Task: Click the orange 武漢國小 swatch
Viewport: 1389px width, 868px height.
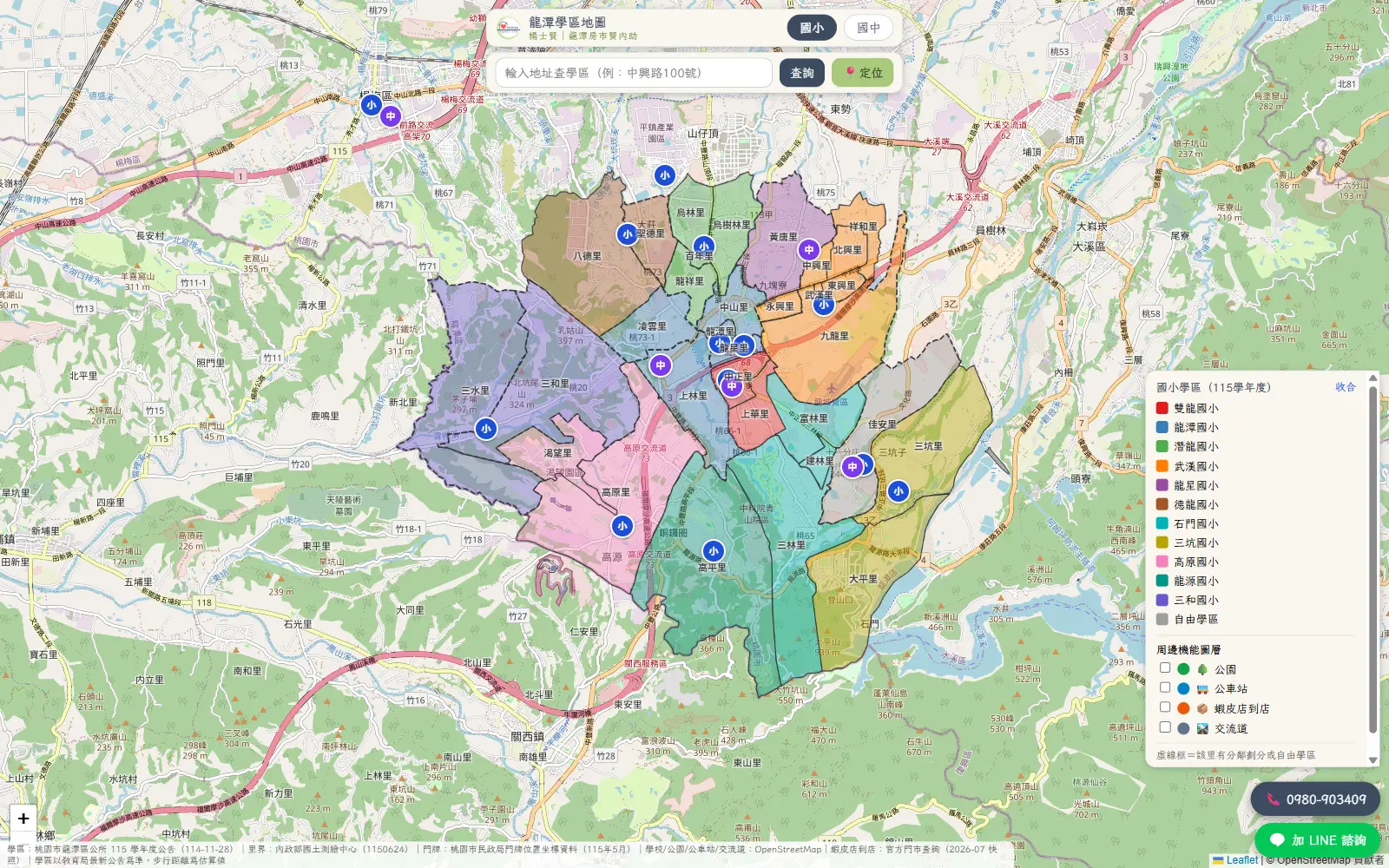Action: (1162, 466)
